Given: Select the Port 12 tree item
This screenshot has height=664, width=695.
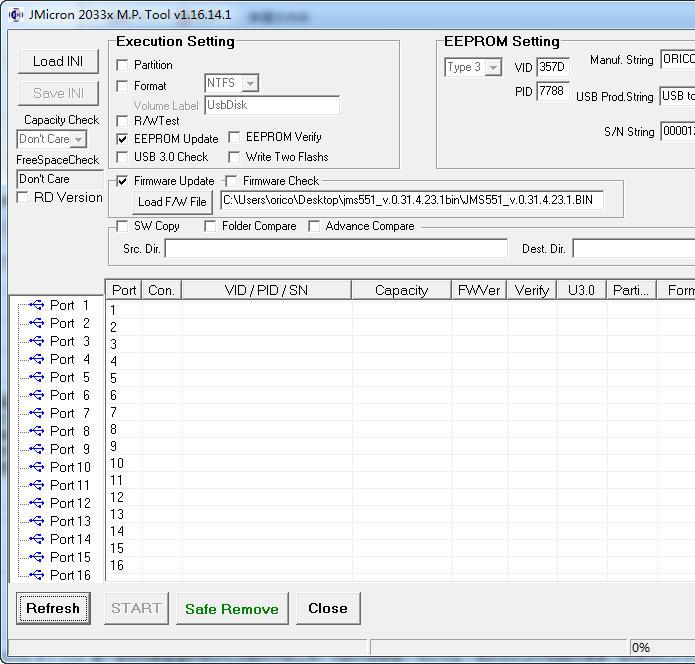Looking at the screenshot, I should 70,503.
